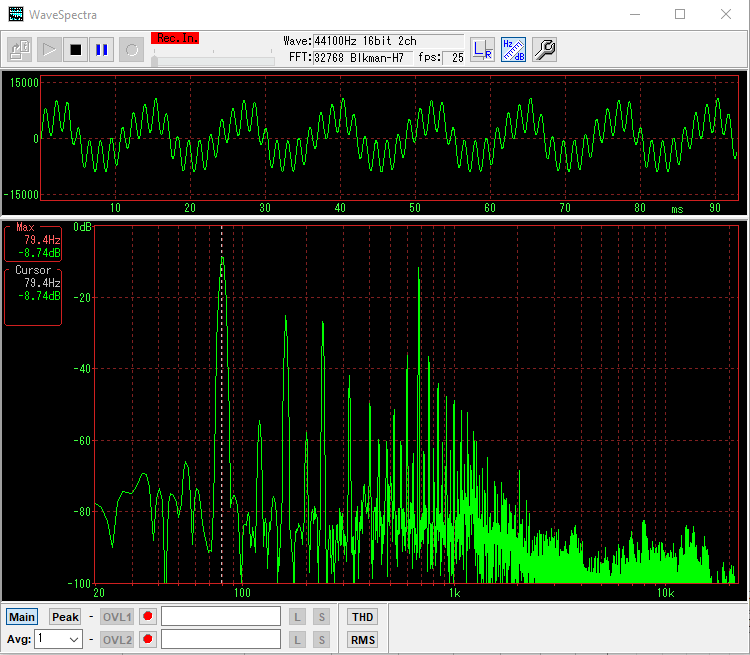Click the 15000 amplitude axis label
Viewport: 750px width, 655px height.
tap(24, 83)
